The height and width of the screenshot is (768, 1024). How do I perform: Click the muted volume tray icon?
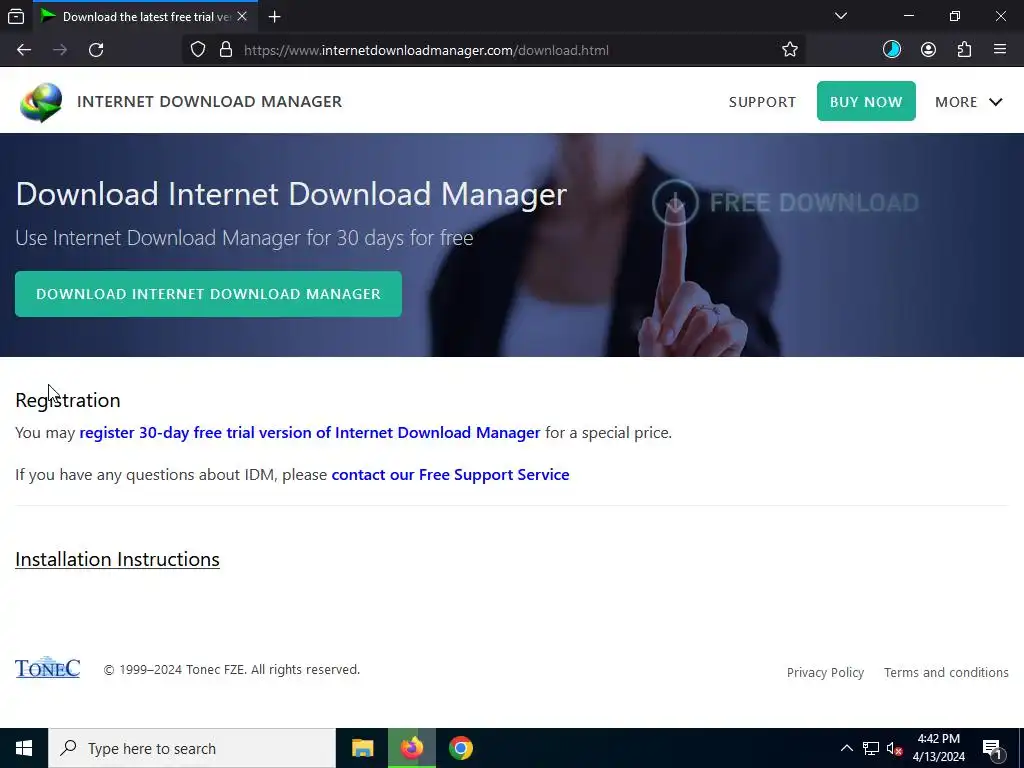[894, 748]
